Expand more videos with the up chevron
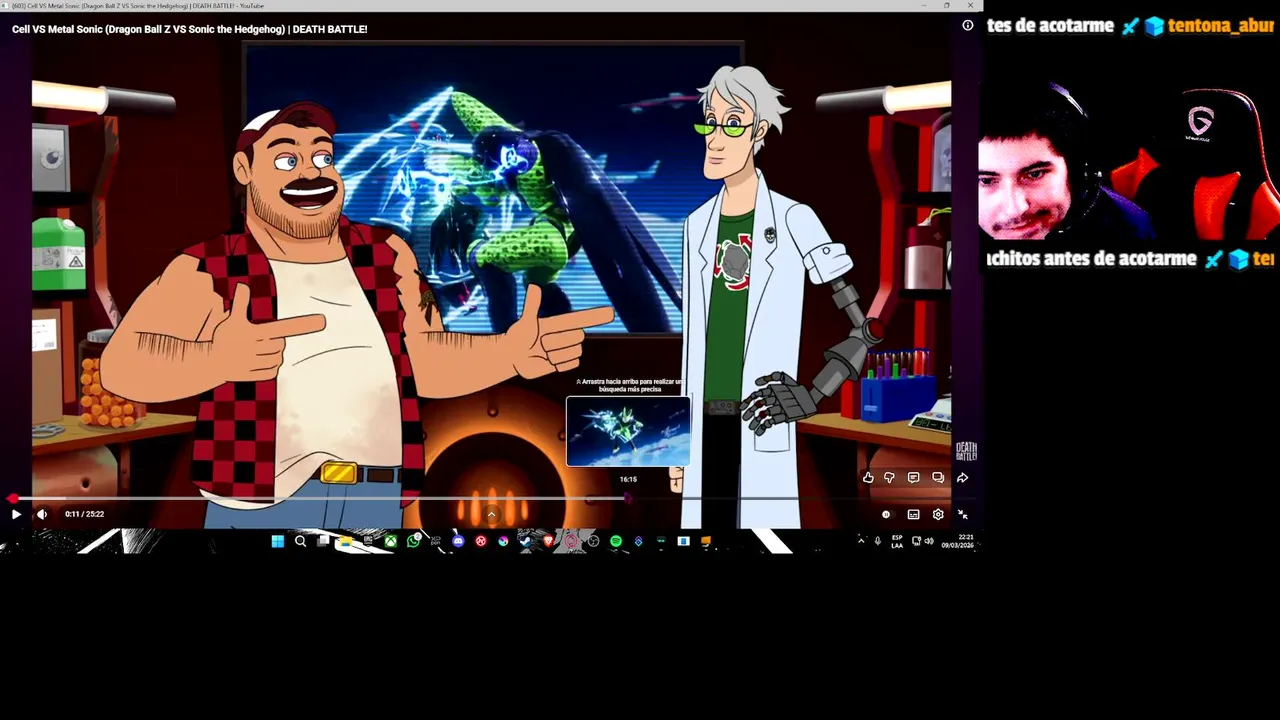The height and width of the screenshot is (720, 1280). [491, 514]
